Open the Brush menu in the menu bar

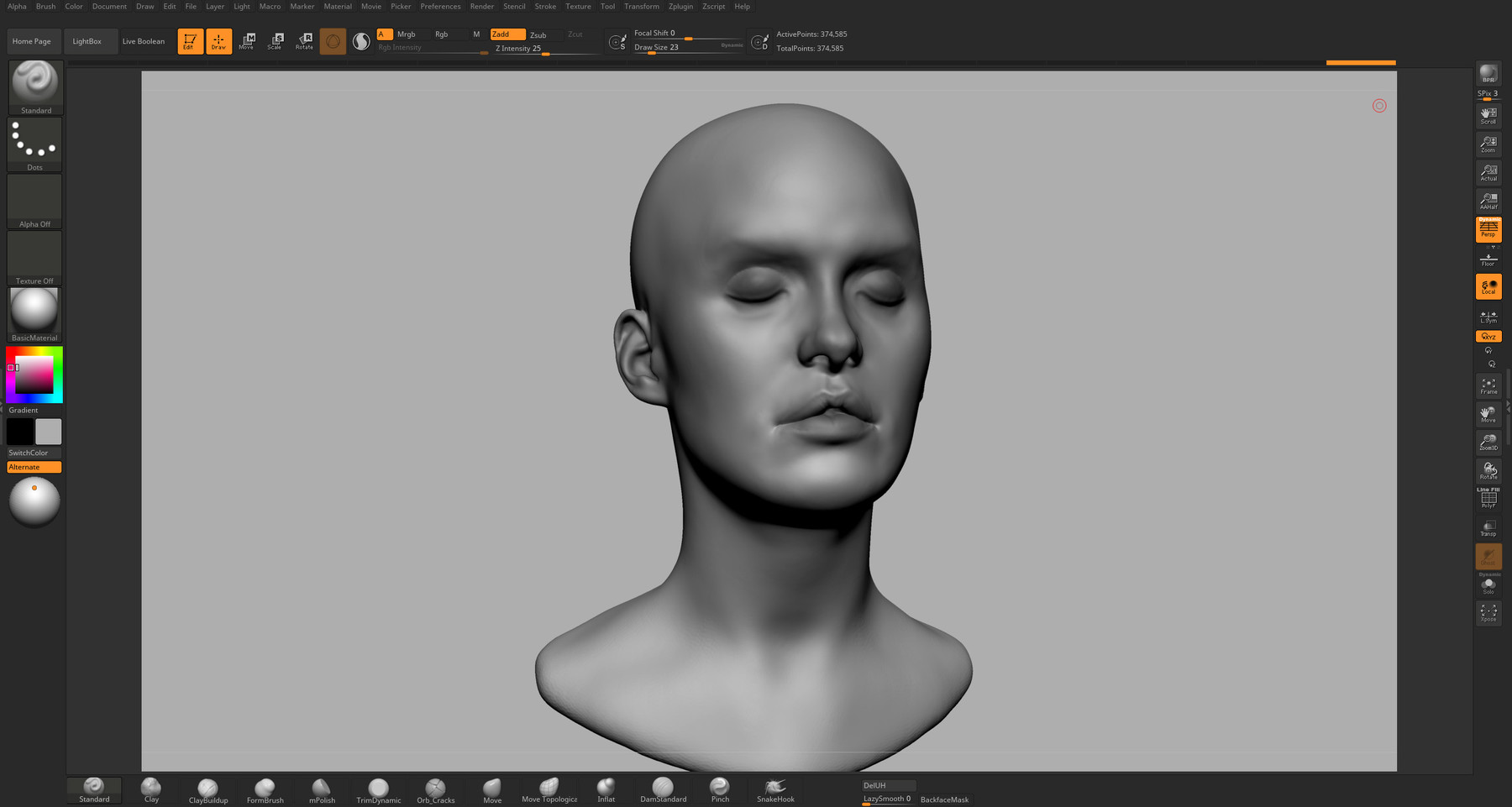click(x=45, y=6)
